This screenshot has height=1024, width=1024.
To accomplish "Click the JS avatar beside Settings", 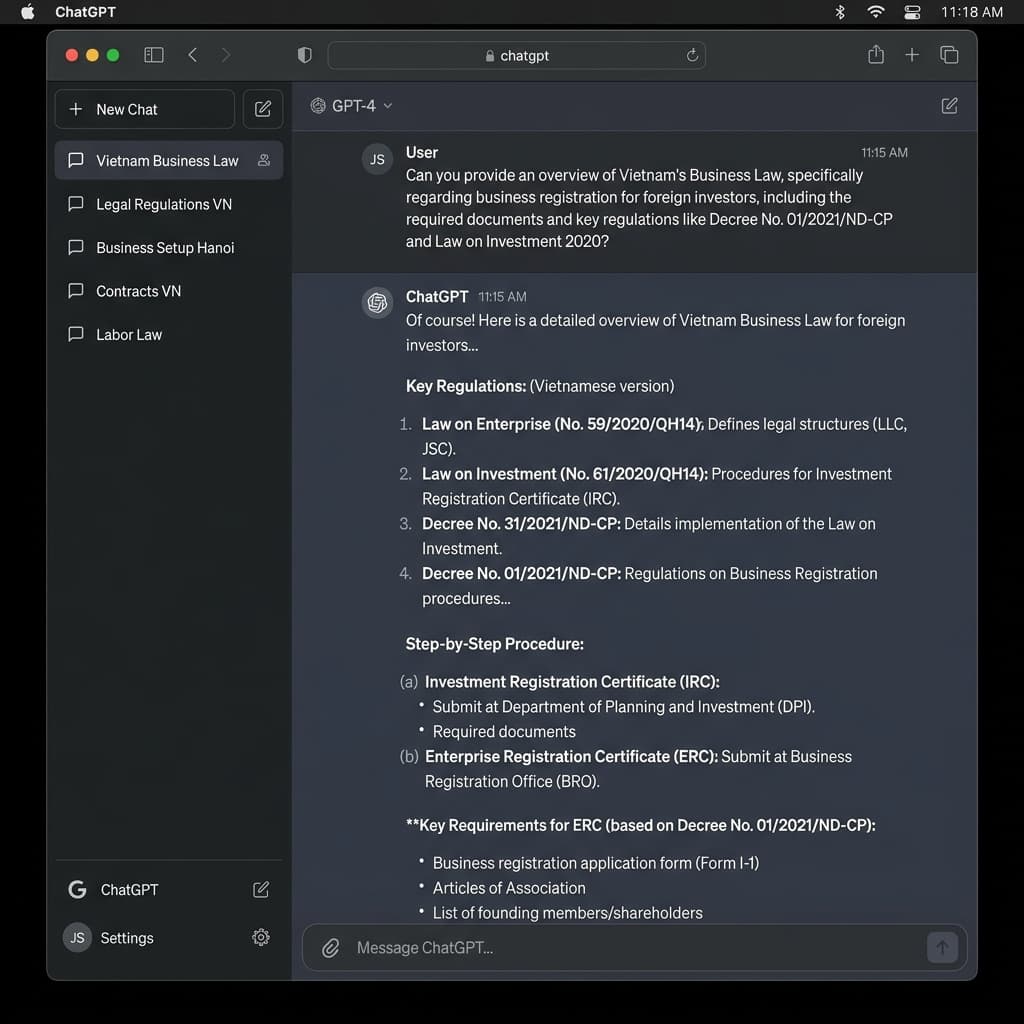I will click(77, 938).
